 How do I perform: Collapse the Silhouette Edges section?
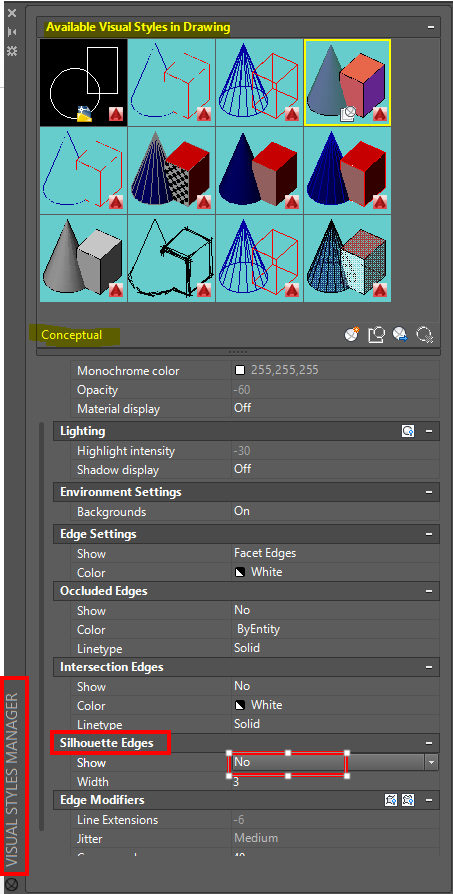(x=428, y=743)
